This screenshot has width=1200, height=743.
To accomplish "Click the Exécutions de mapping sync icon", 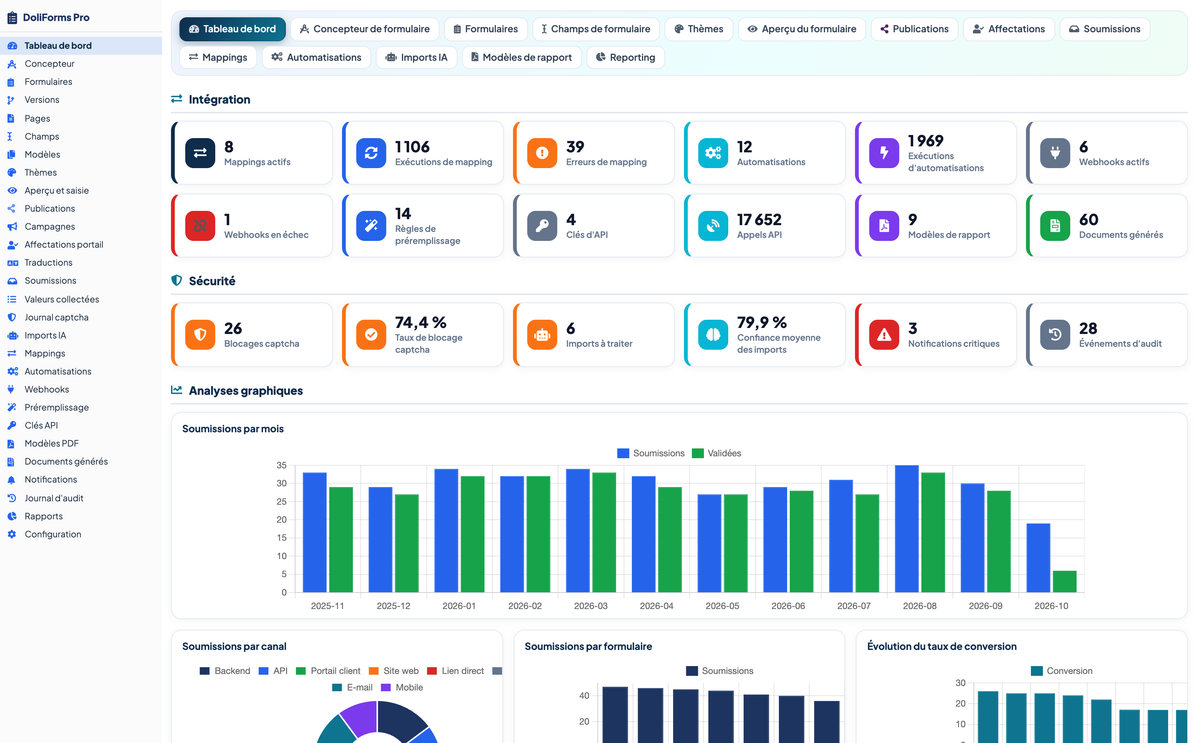I will (x=371, y=153).
